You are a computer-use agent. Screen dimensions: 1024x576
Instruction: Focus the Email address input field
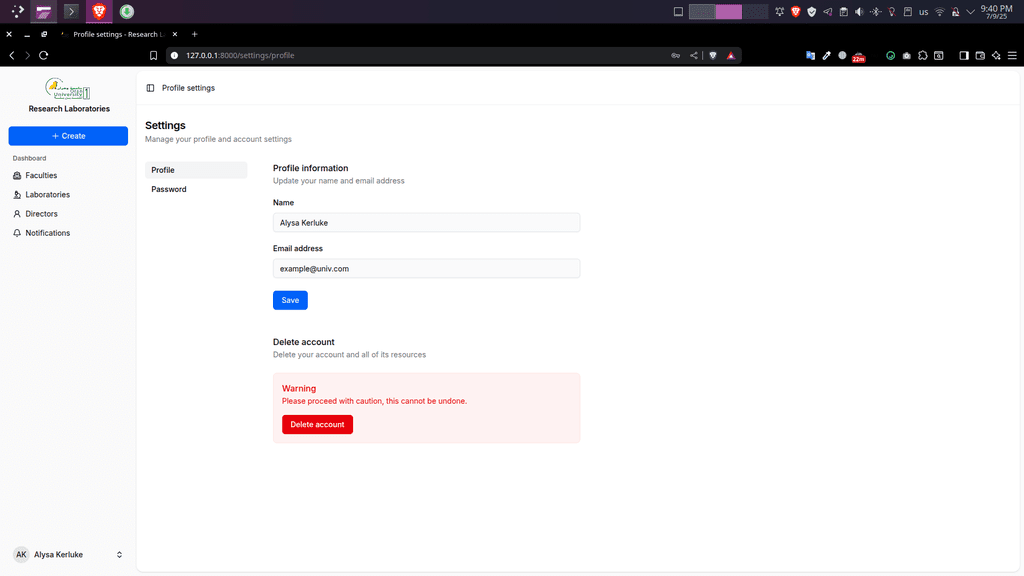coord(426,268)
